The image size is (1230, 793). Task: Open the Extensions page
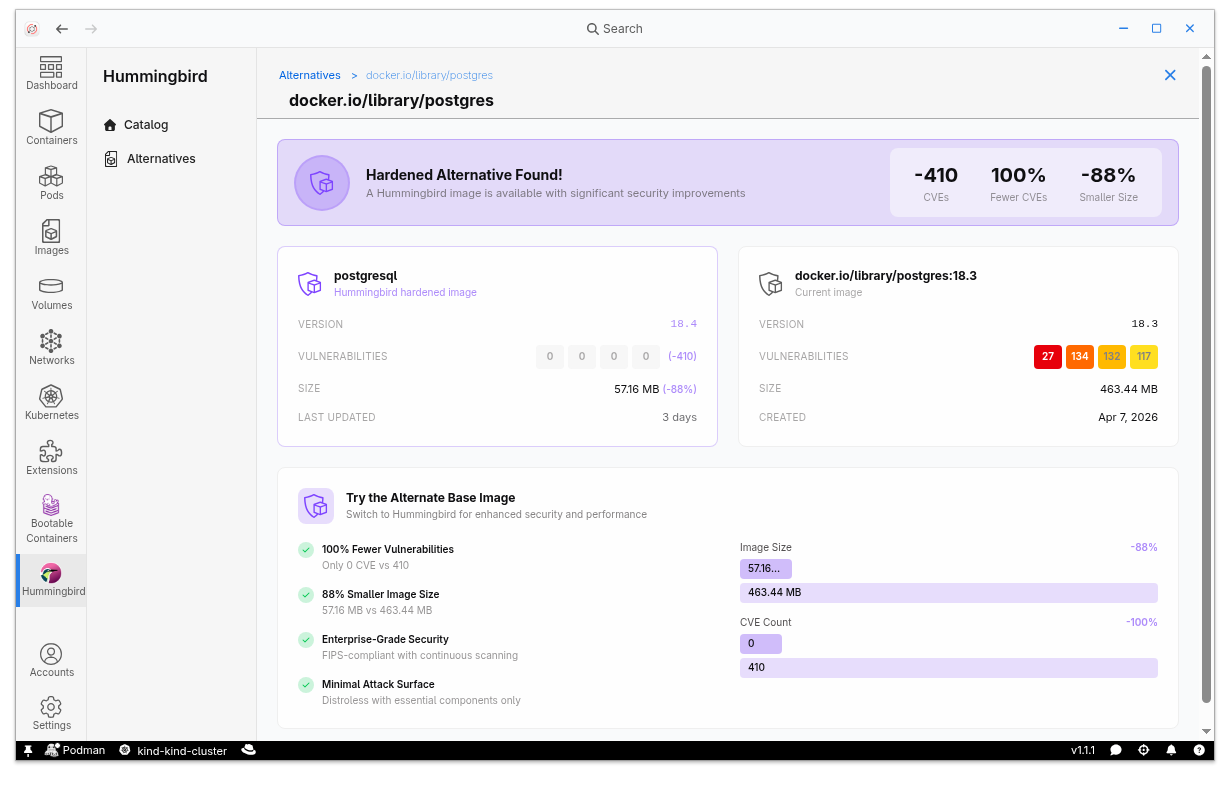(51, 458)
